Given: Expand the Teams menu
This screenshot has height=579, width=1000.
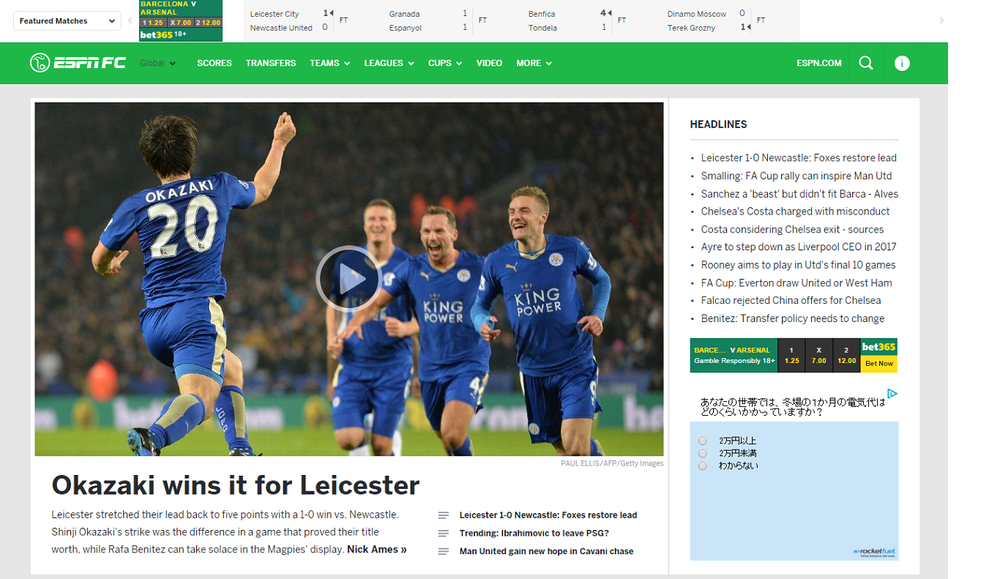Looking at the screenshot, I should [x=330, y=63].
